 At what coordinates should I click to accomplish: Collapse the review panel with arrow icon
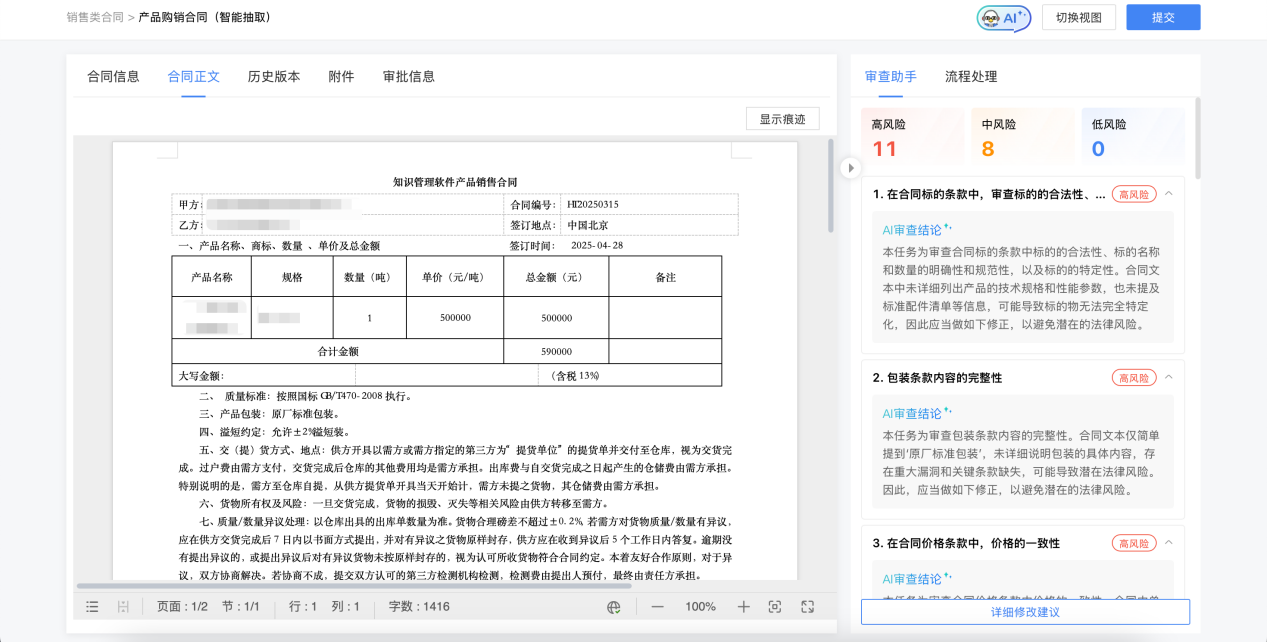coord(849,167)
